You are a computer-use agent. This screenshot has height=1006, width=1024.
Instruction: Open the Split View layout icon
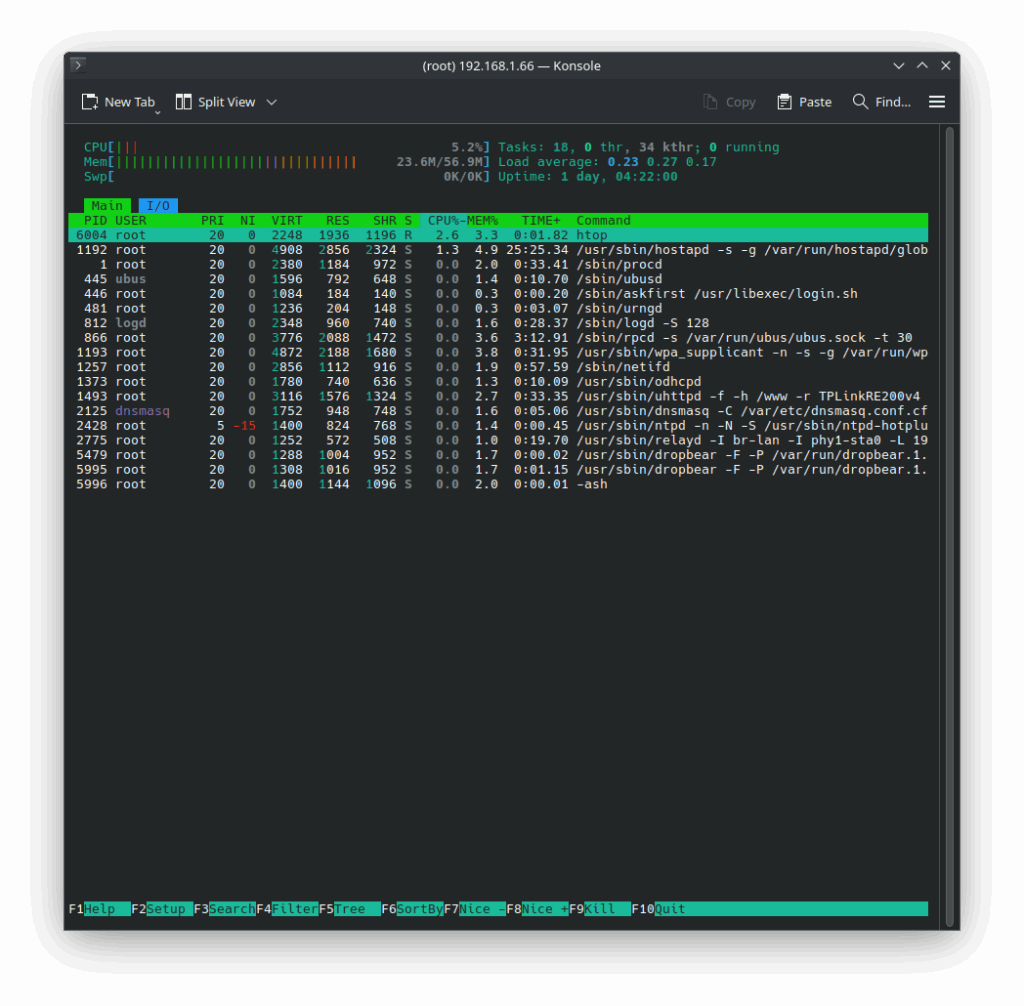pyautogui.click(x=184, y=102)
